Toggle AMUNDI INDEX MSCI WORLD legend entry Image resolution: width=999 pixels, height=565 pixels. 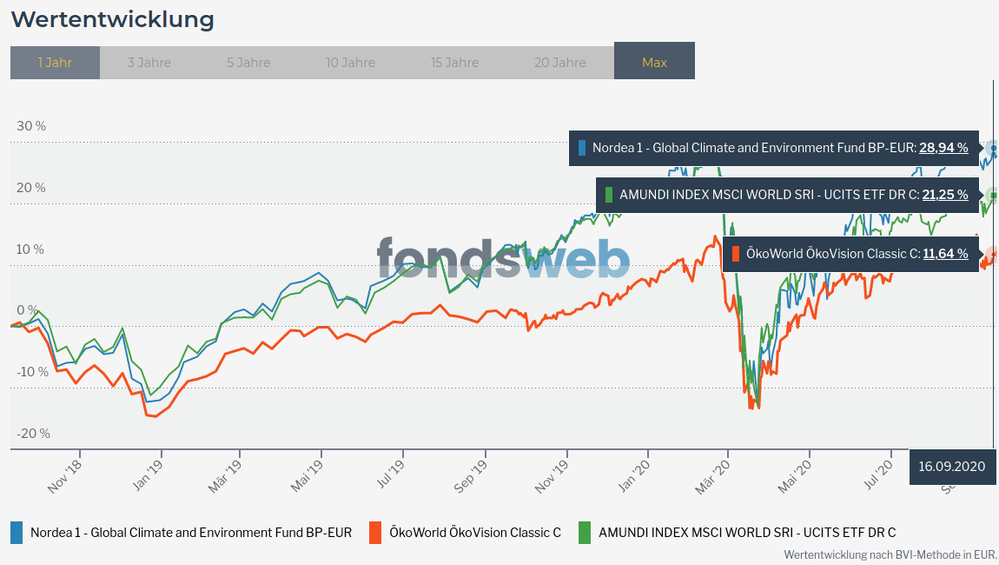point(746,532)
